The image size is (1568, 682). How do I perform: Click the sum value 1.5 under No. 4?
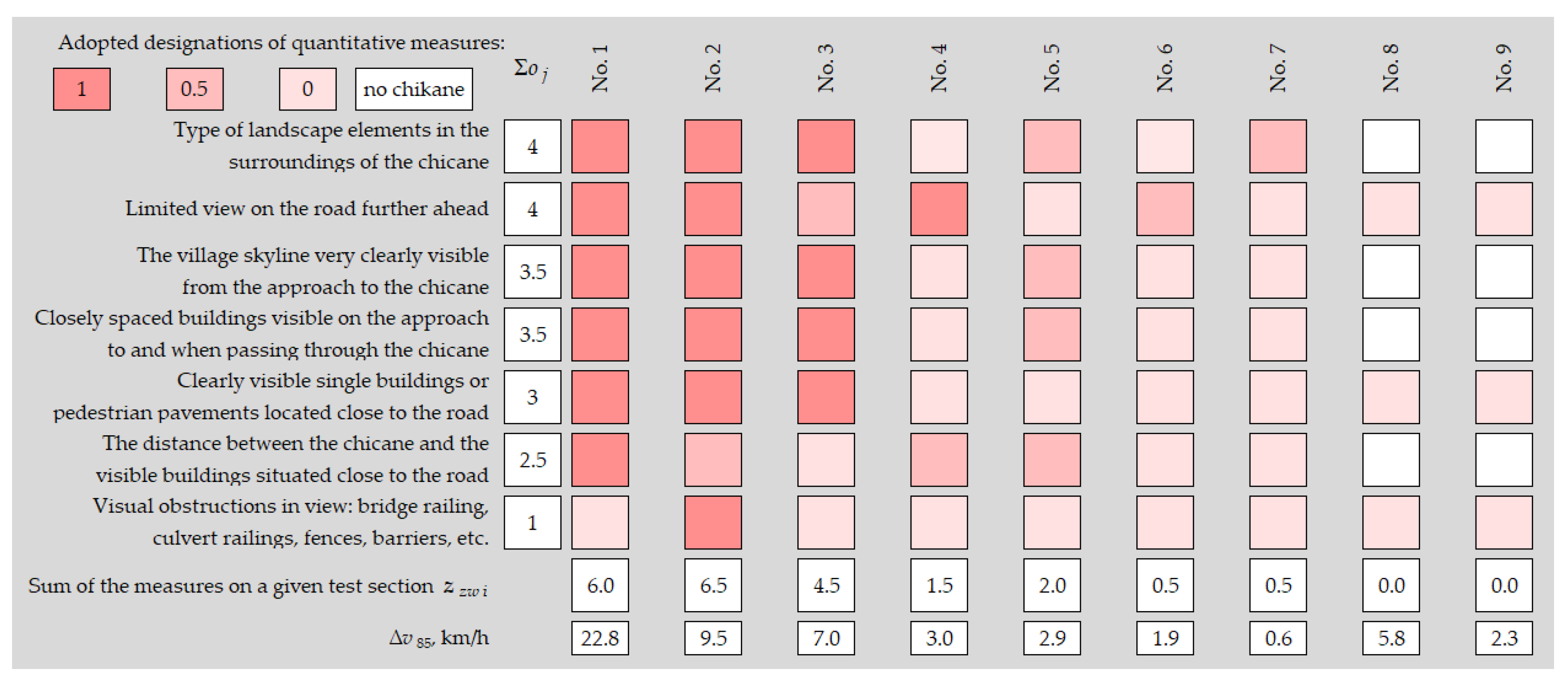[x=938, y=585]
